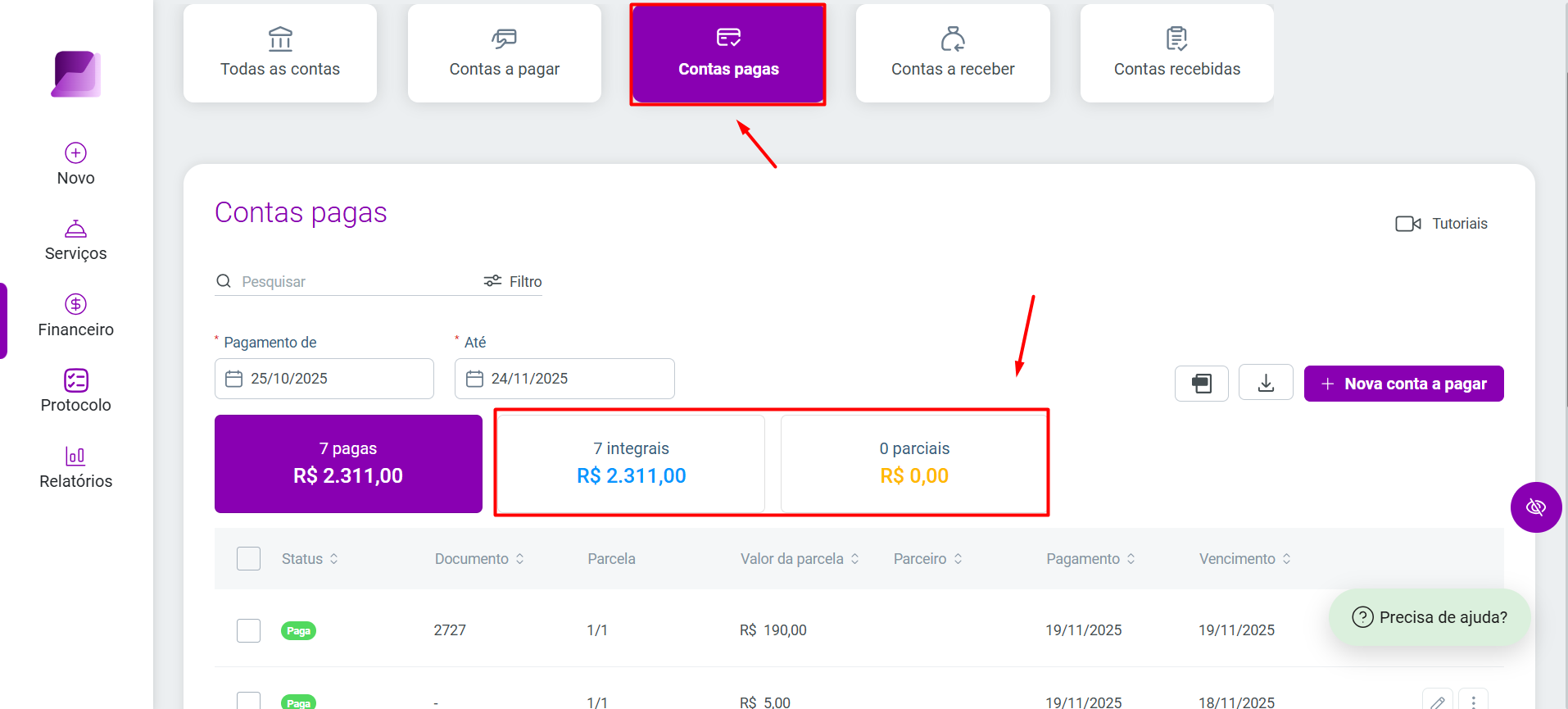This screenshot has width=1568, height=709.
Task: Open Protocolo in the sidebar
Action: point(76,391)
